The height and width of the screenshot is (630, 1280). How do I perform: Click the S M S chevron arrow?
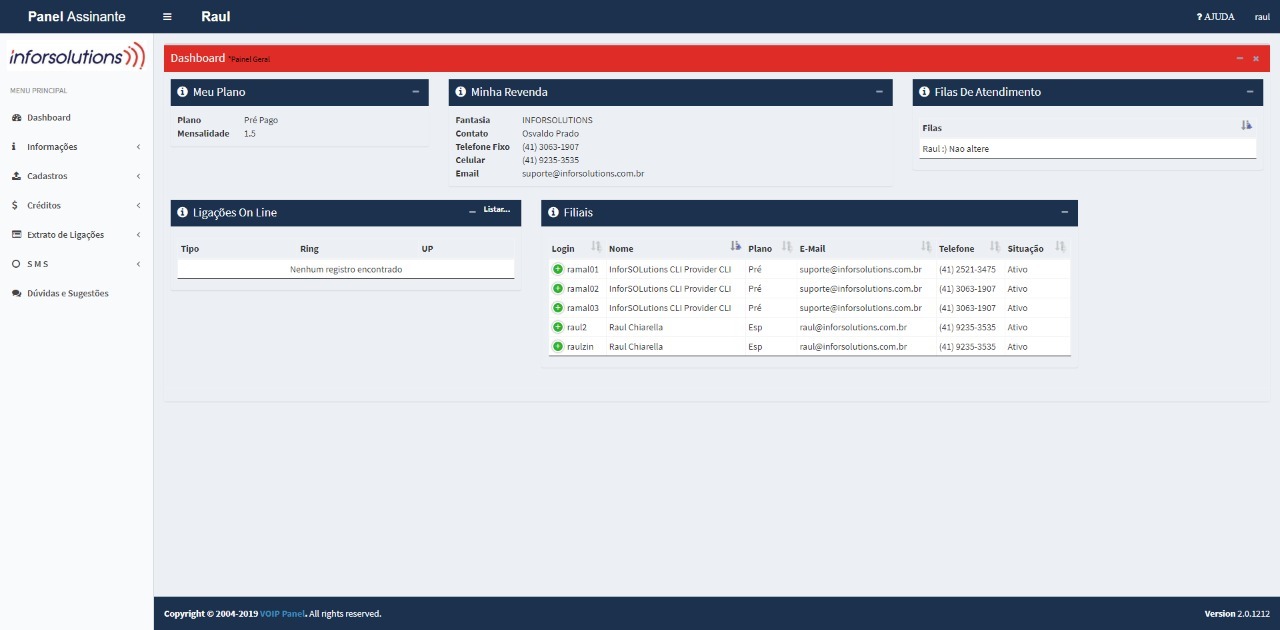coord(138,264)
